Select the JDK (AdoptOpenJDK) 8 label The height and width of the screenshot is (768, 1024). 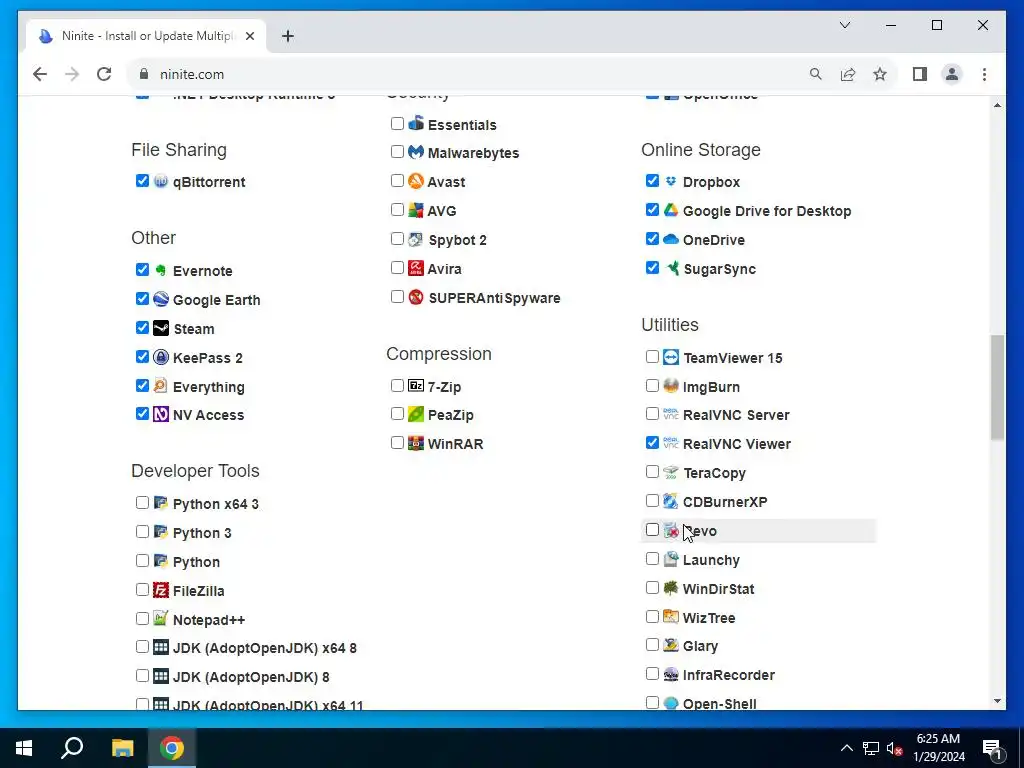pos(251,677)
